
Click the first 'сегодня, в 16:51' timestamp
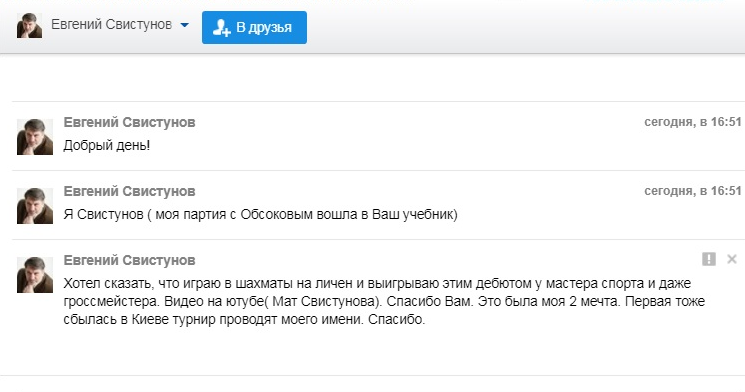693,122
